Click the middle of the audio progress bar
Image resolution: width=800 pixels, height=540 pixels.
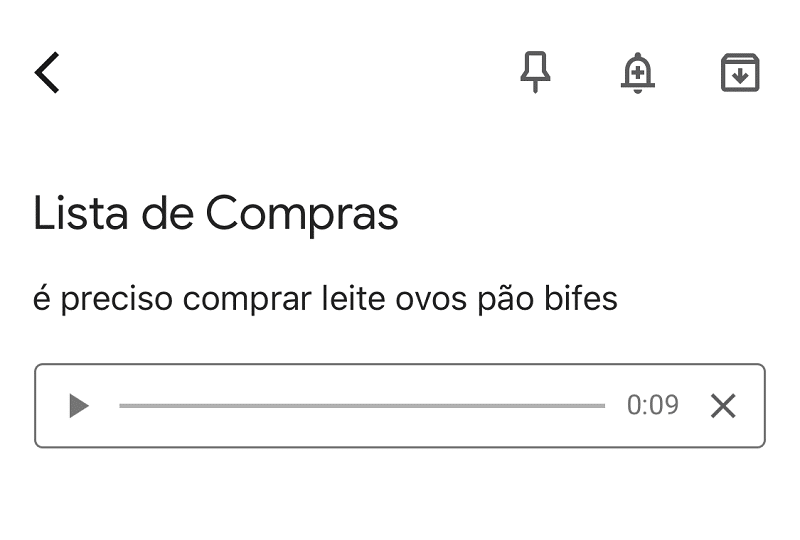(x=362, y=406)
